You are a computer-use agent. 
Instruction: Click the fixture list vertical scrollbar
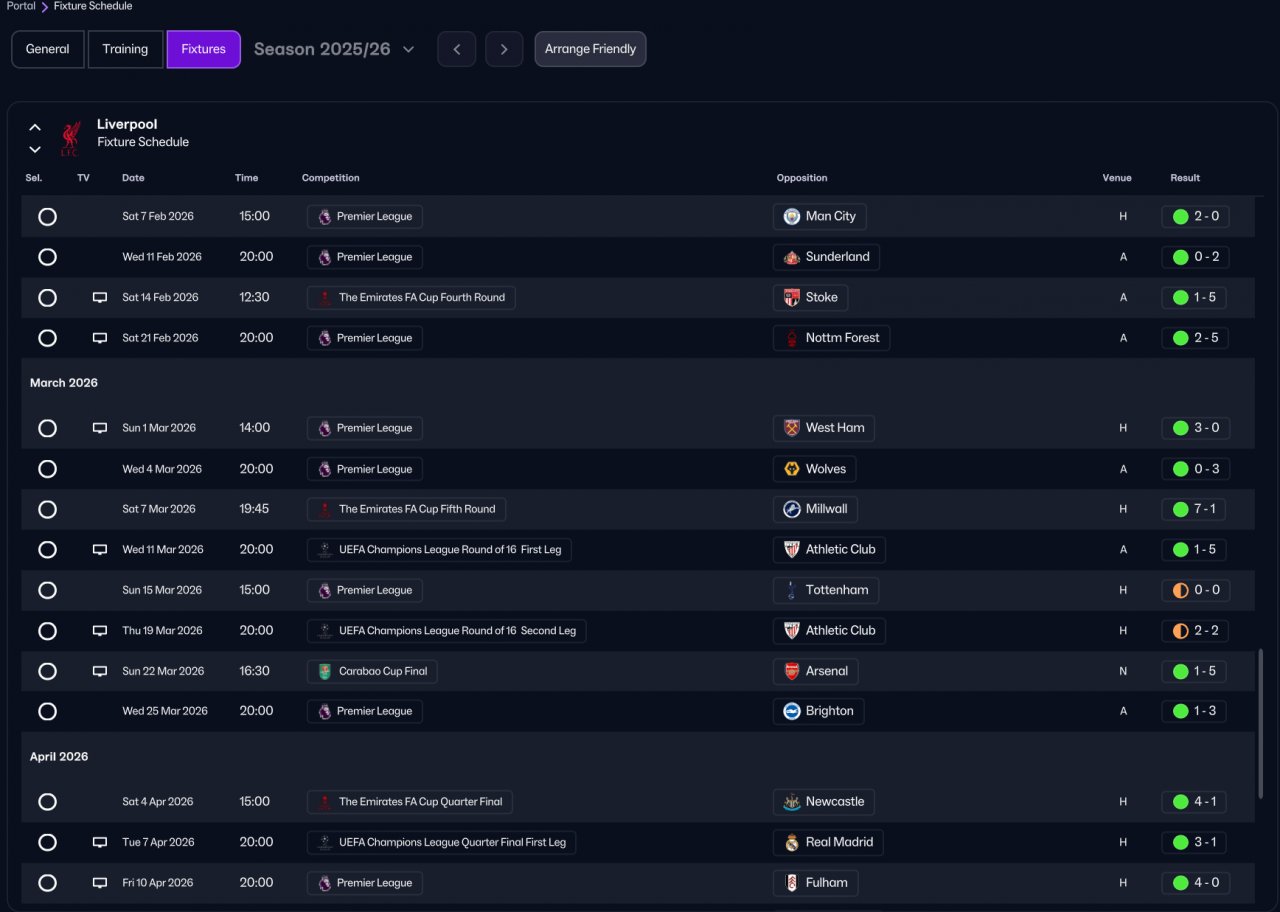point(1260,724)
